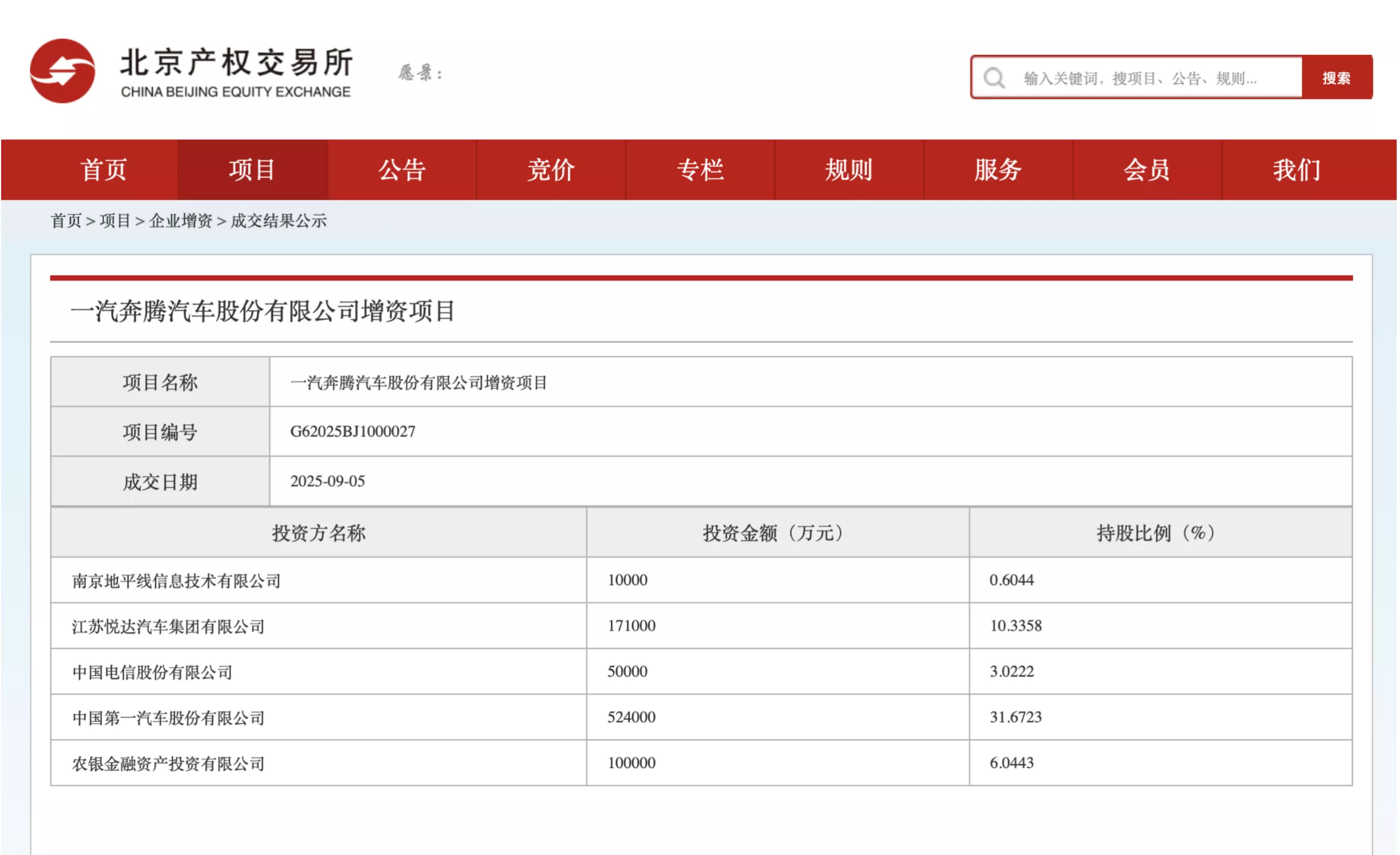The height and width of the screenshot is (855, 1400).
Task: Click 南京地平线信息技术有限公司 row name
Action: point(177,581)
